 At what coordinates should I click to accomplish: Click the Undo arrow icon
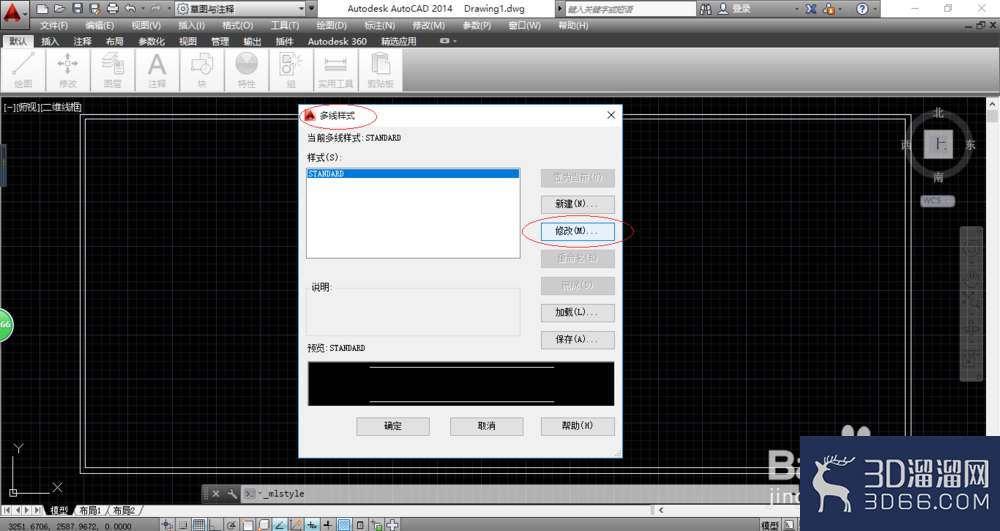tap(130, 9)
